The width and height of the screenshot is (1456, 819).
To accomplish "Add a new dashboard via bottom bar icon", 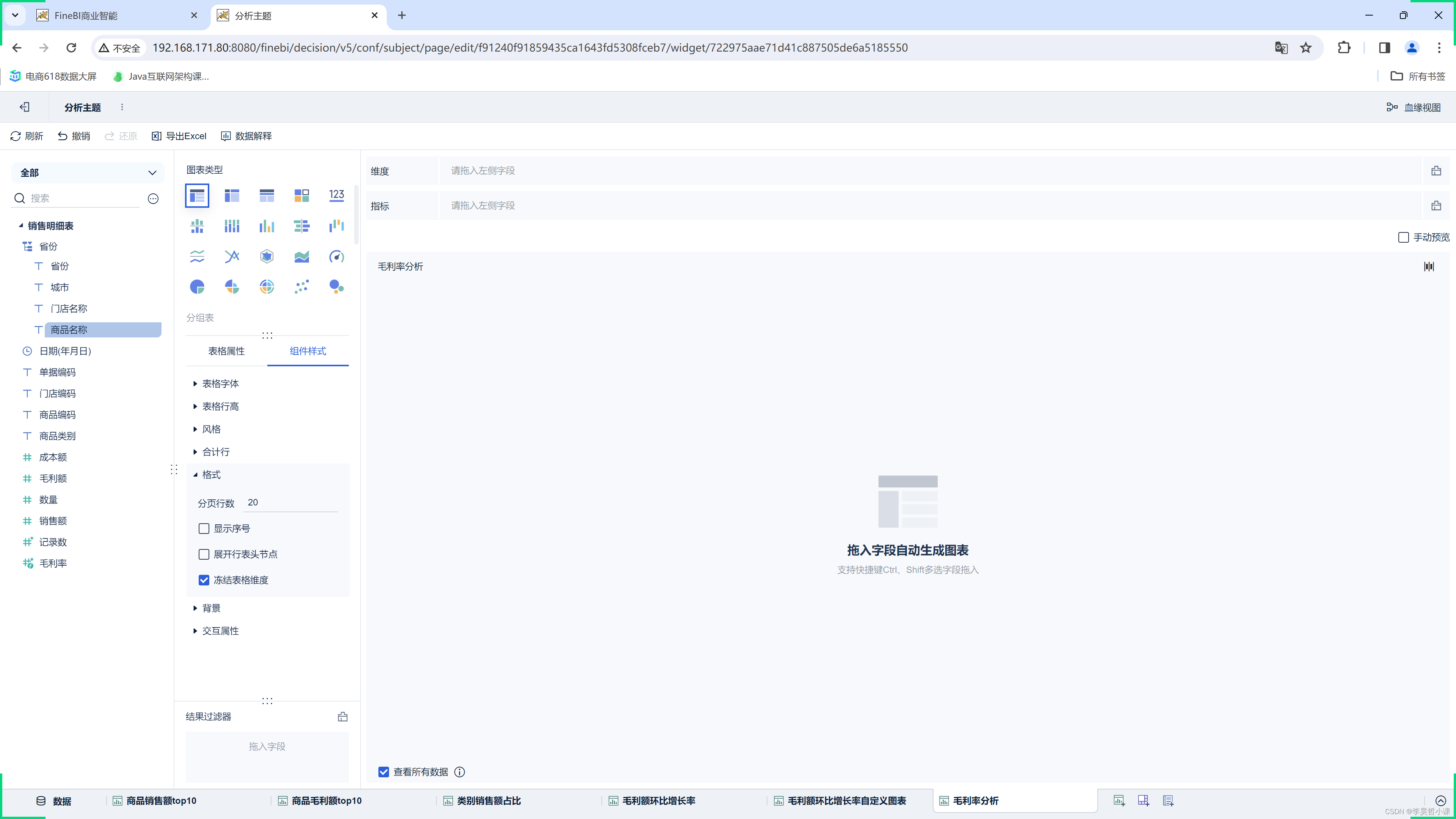I will (1144, 800).
